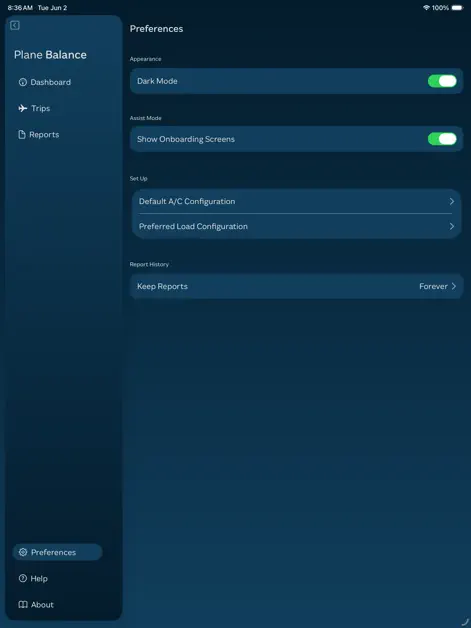Screen dimensions: 471x628
Task: Click the Assist Mode section label
Action: 145,118
